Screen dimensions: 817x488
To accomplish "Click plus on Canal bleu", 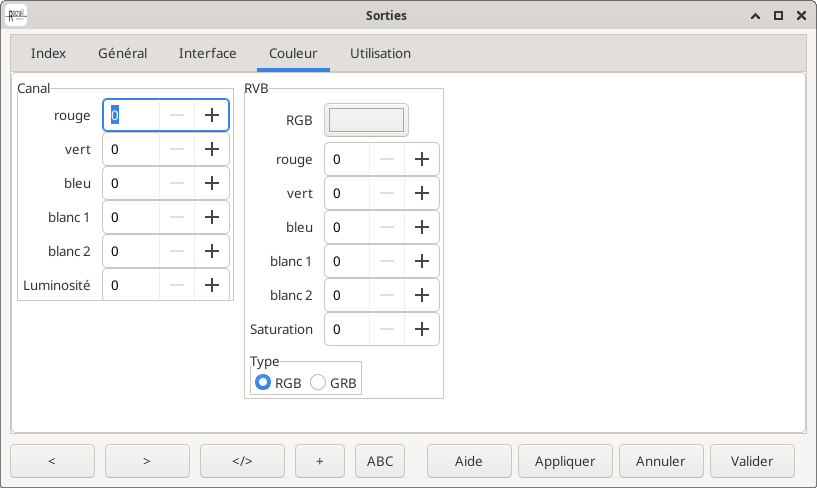I will [x=211, y=183].
